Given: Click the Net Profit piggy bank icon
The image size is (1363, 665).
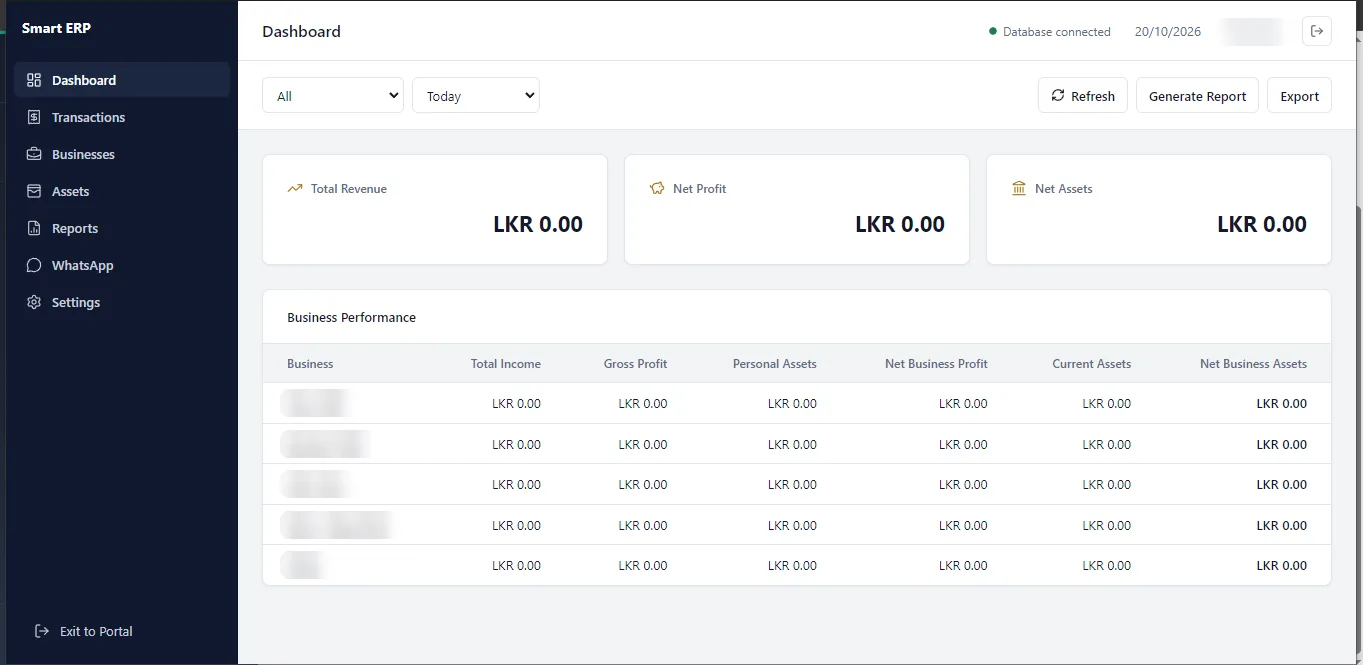Looking at the screenshot, I should pos(657,188).
